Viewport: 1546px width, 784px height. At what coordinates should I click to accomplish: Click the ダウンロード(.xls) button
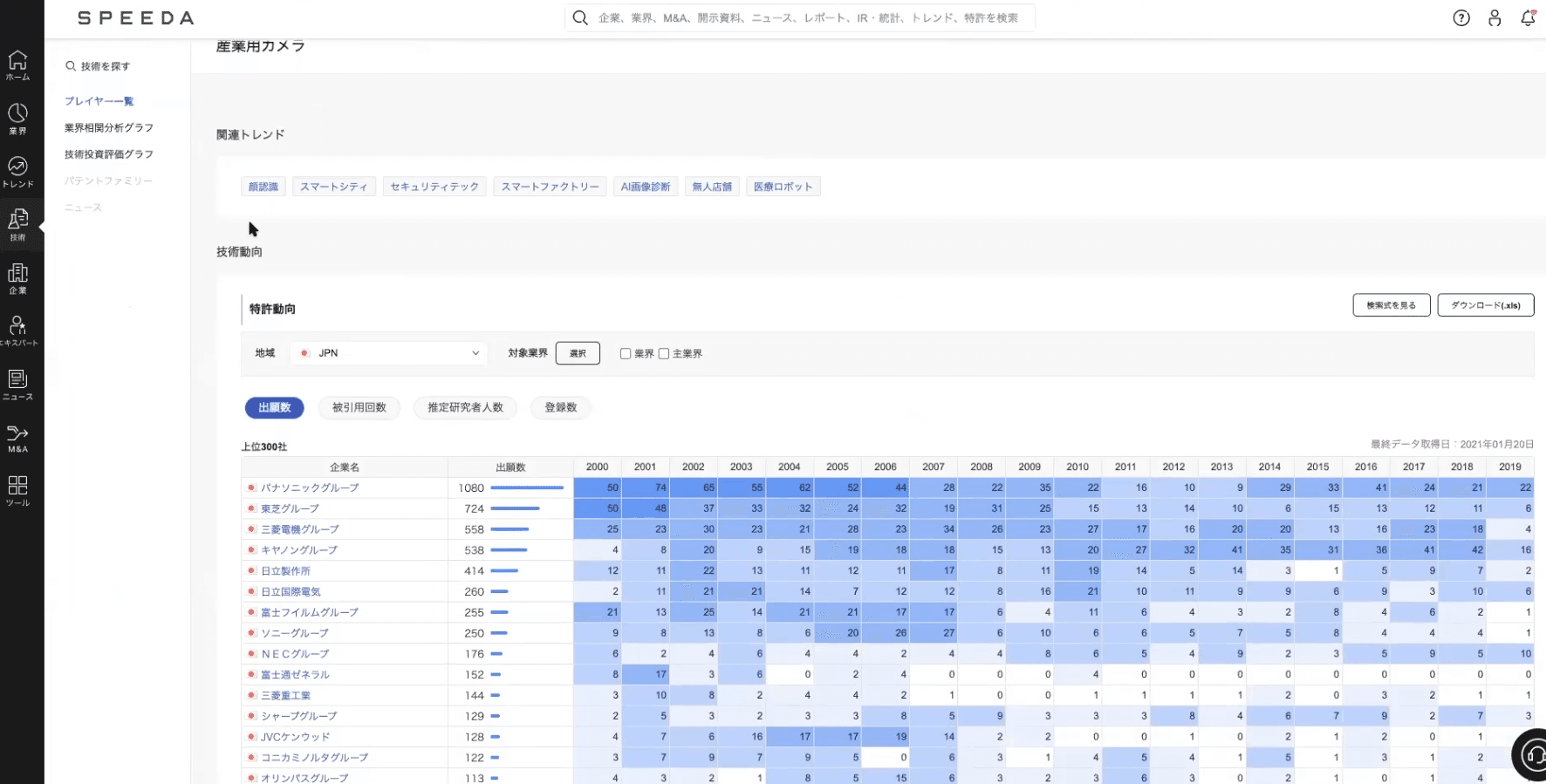(x=1486, y=305)
